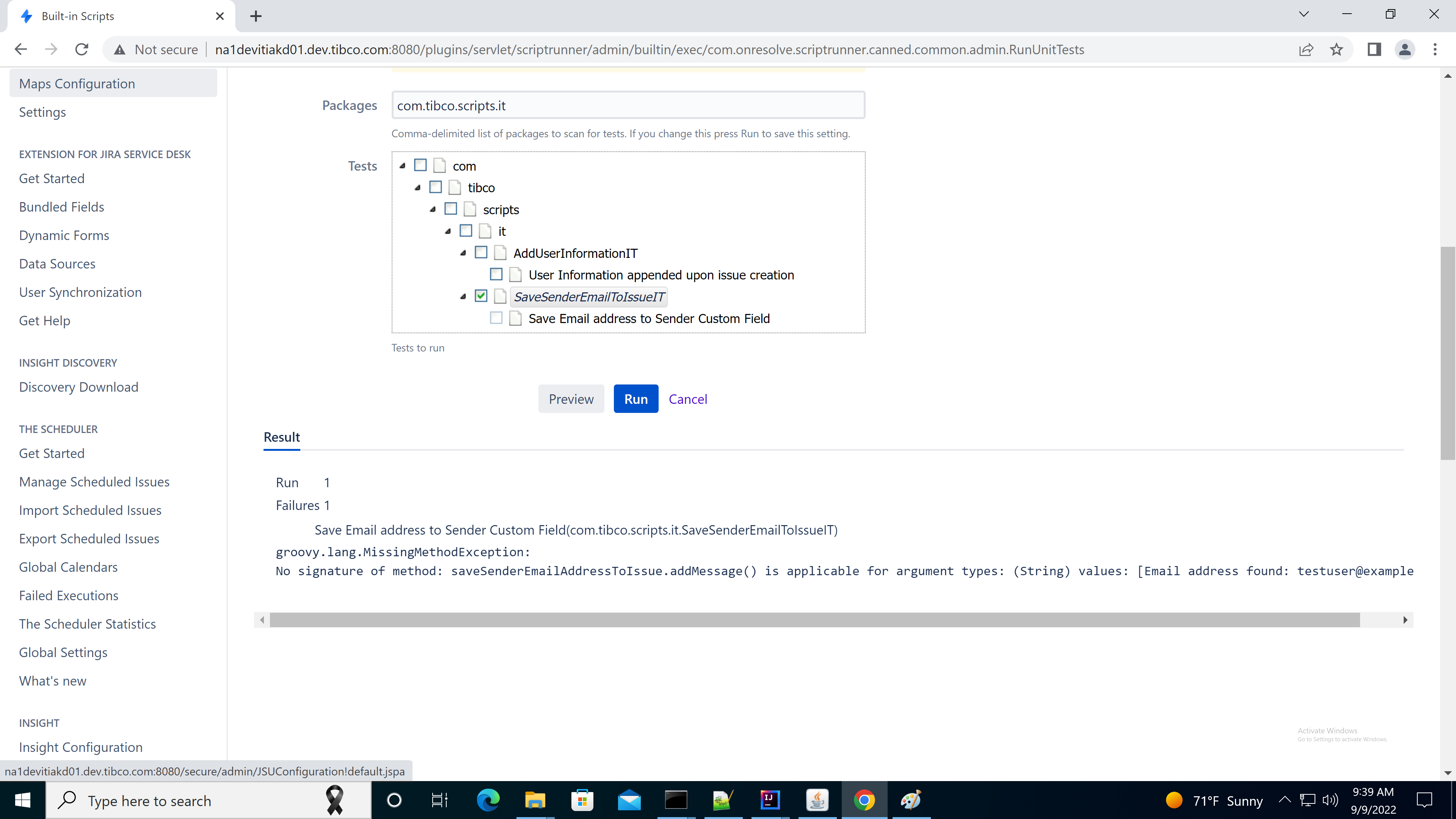Image resolution: width=1456 pixels, height=819 pixels.
Task: Click the share page icon in the address bar
Action: coord(1305,50)
